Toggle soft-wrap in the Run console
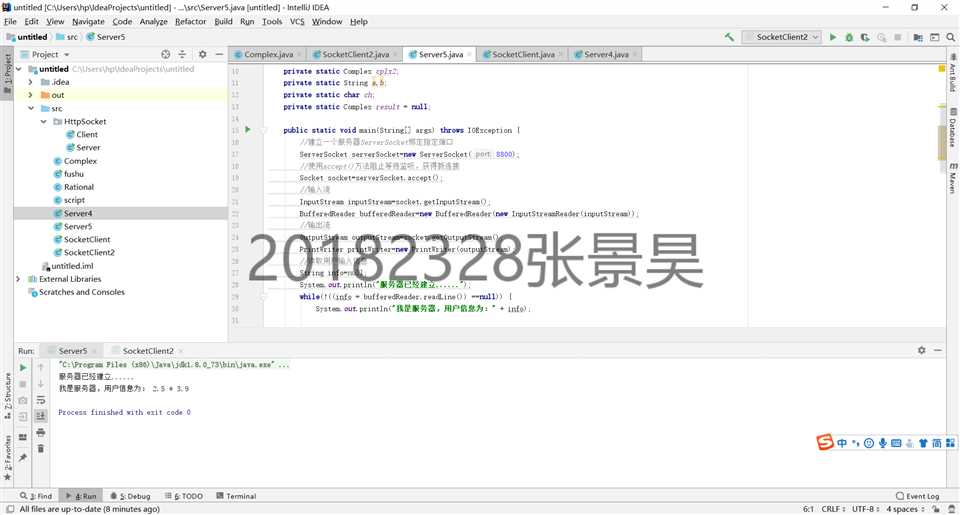Viewport: 960px width, 515px height. [40, 400]
